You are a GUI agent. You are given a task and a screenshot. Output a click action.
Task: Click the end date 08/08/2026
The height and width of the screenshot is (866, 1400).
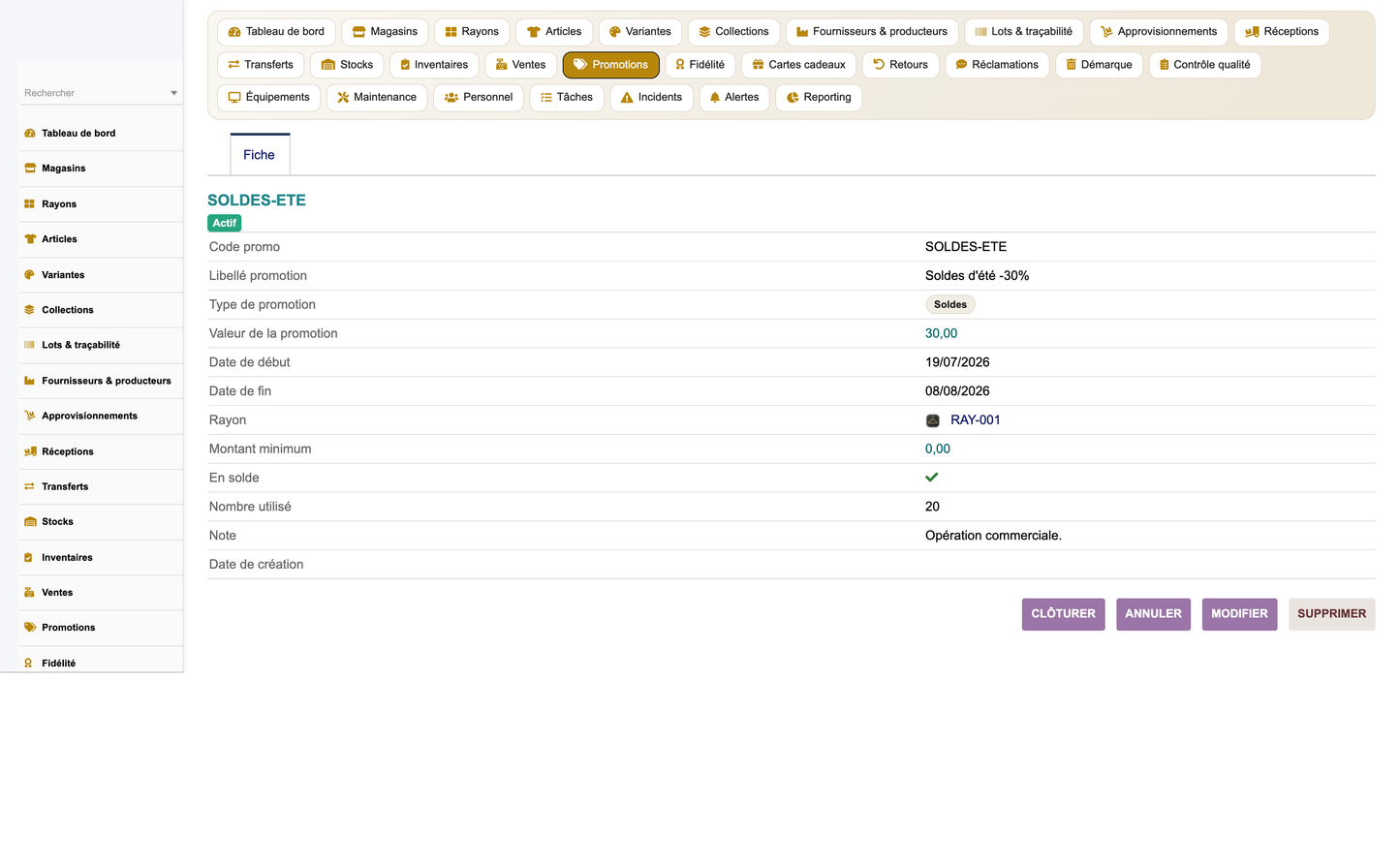[957, 391]
